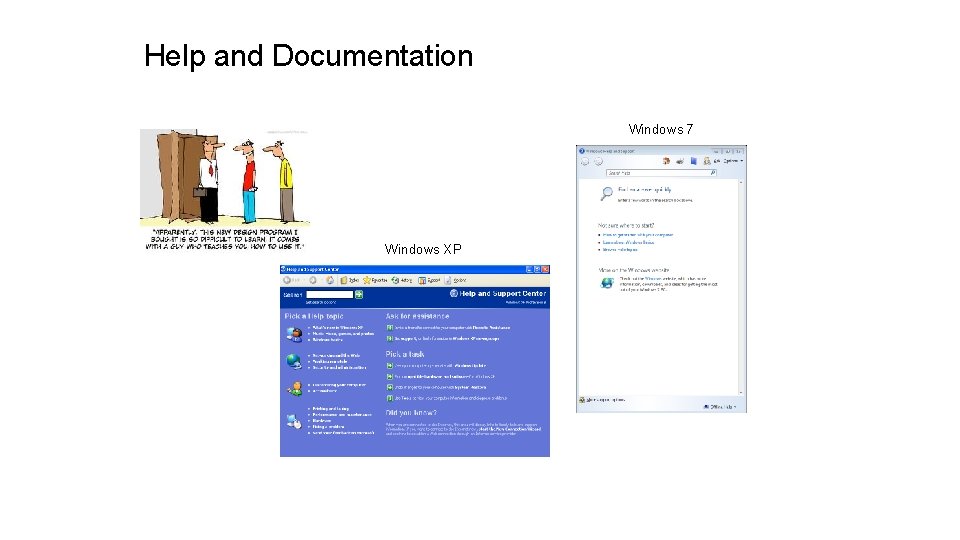The image size is (960, 540).
Task: Click Printing and faxing topic icon
Action: click(294, 421)
